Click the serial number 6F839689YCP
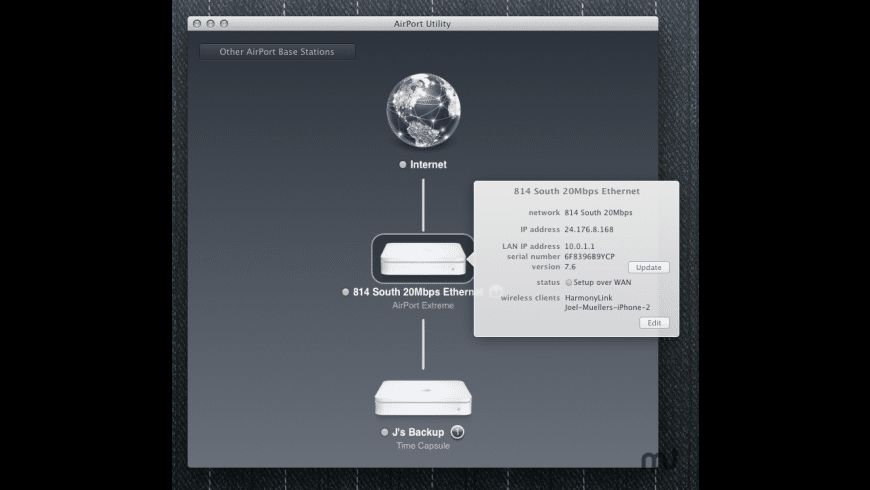The width and height of the screenshot is (870, 490). point(589,256)
